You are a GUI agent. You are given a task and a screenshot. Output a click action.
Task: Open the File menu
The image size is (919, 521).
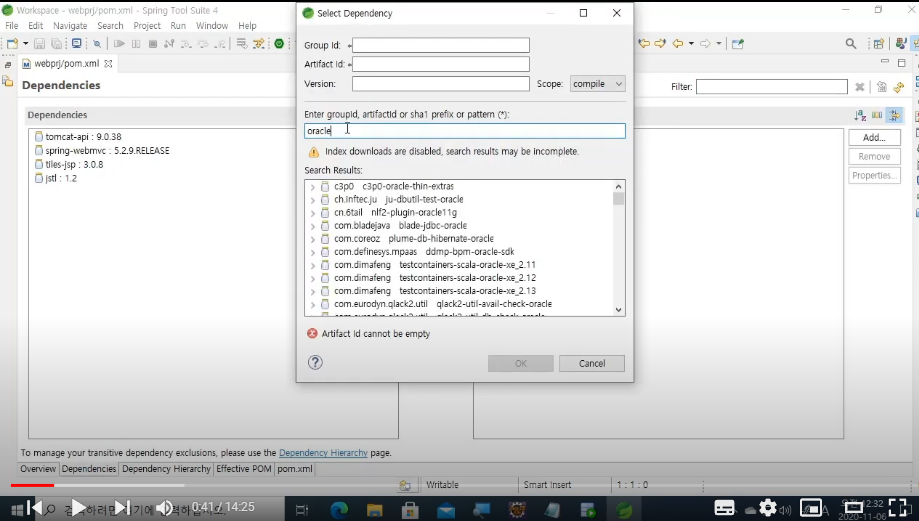click(x=12, y=26)
